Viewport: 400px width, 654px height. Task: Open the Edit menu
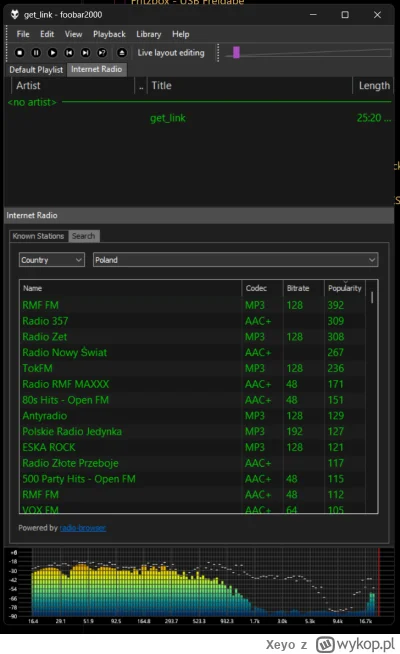47,34
